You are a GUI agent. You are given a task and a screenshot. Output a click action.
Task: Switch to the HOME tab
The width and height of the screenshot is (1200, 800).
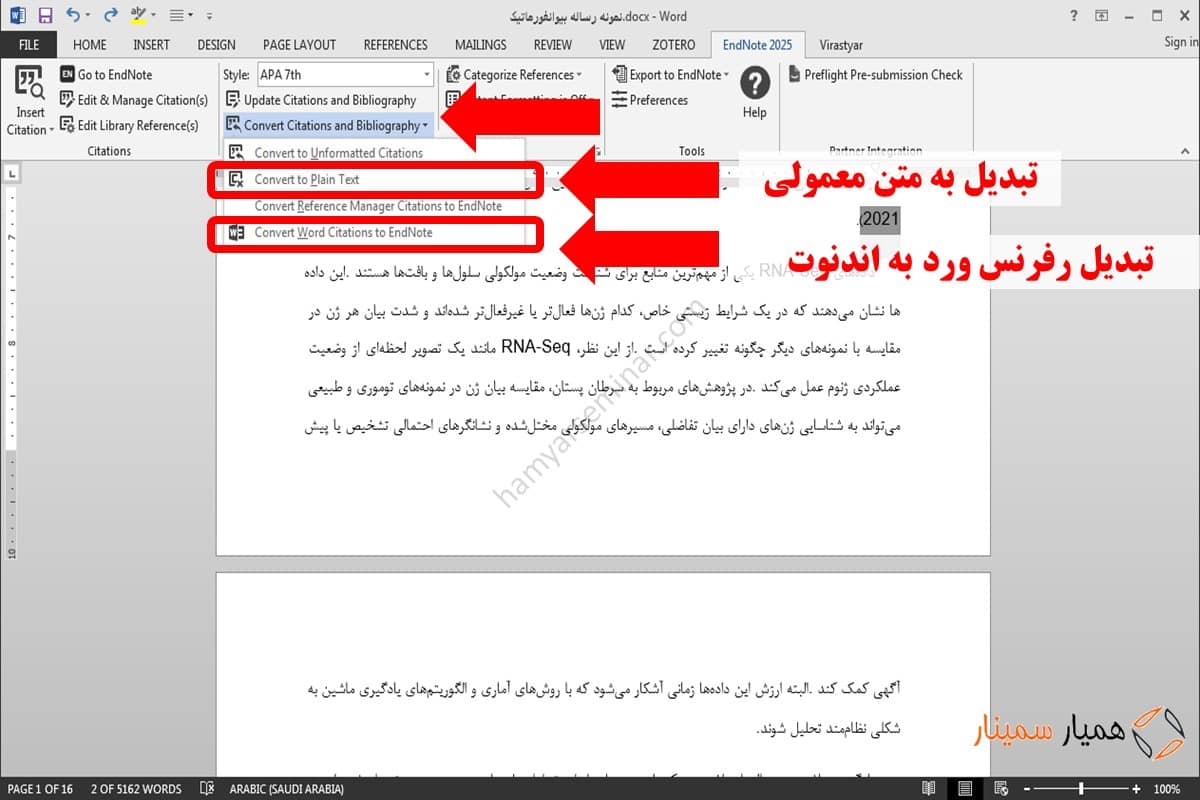(90, 45)
